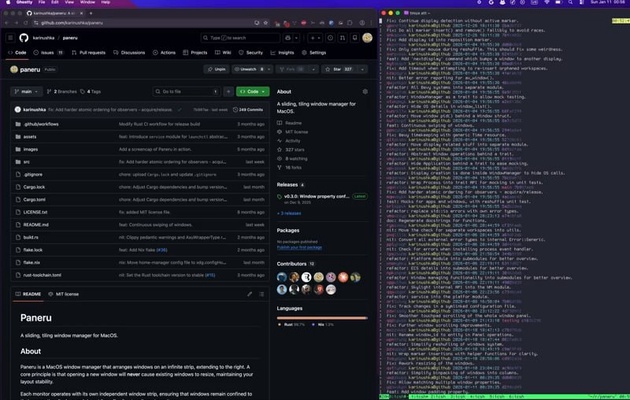Open the rust-toolchain.toml file
The image size is (630, 400).
(42, 275)
